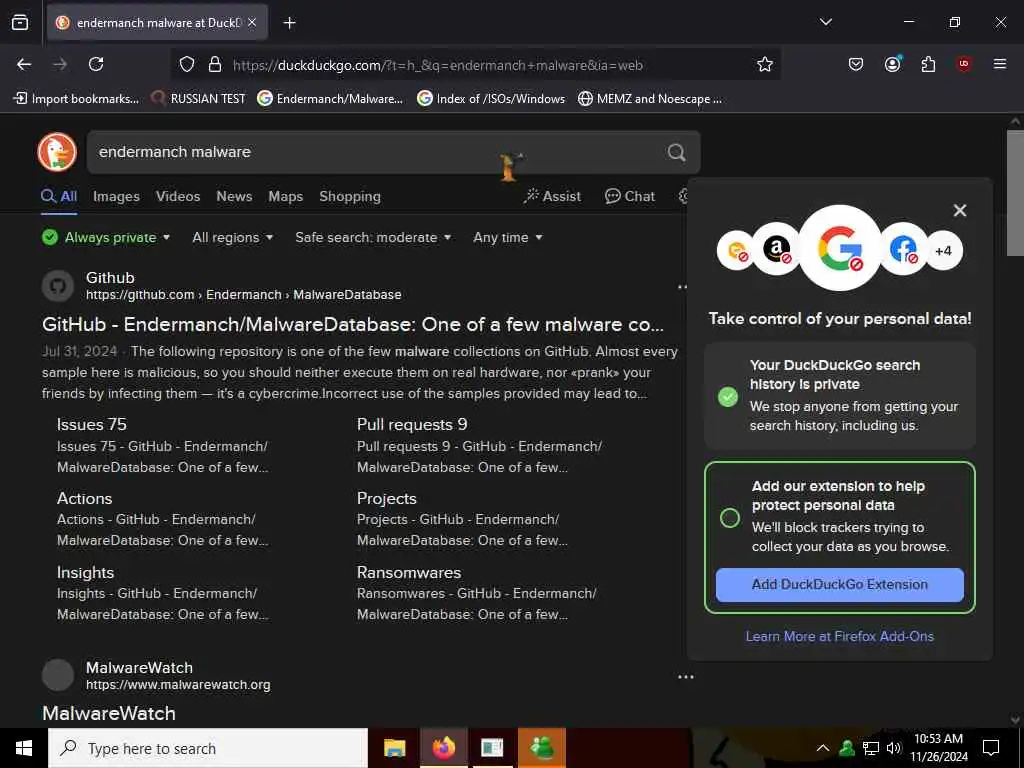
Task: Switch to the Videos tab
Action: [178, 196]
